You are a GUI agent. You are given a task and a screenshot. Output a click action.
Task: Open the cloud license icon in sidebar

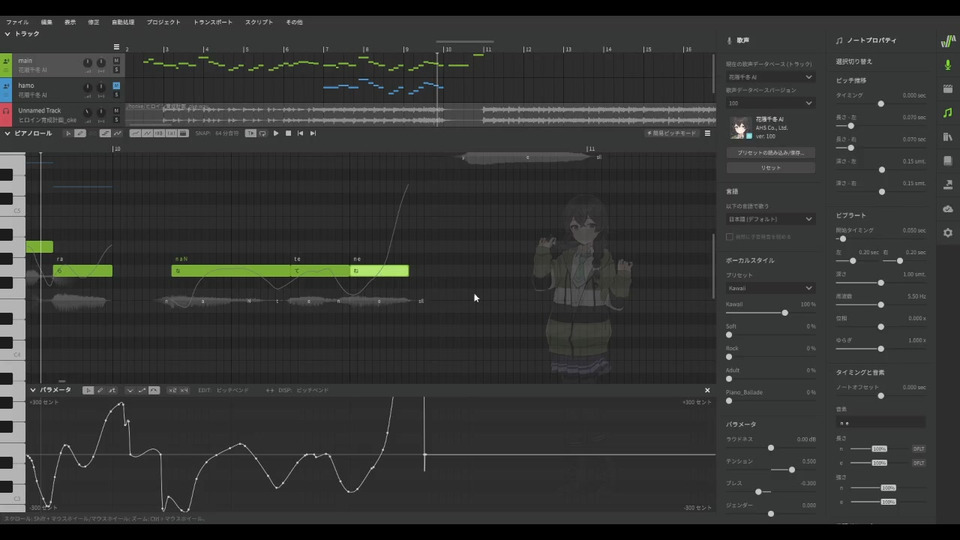tap(947, 209)
